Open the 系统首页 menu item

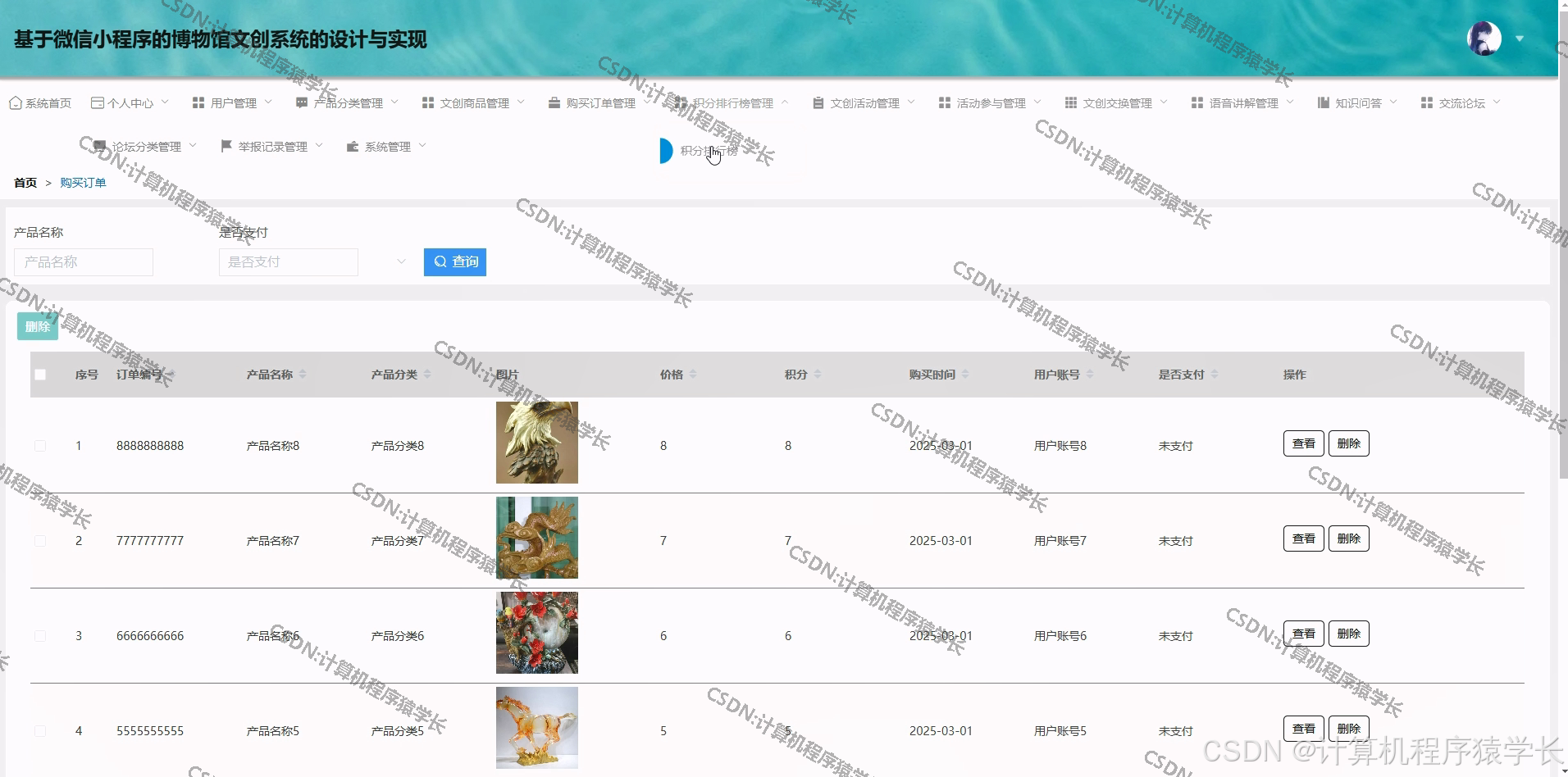pyautogui.click(x=40, y=103)
